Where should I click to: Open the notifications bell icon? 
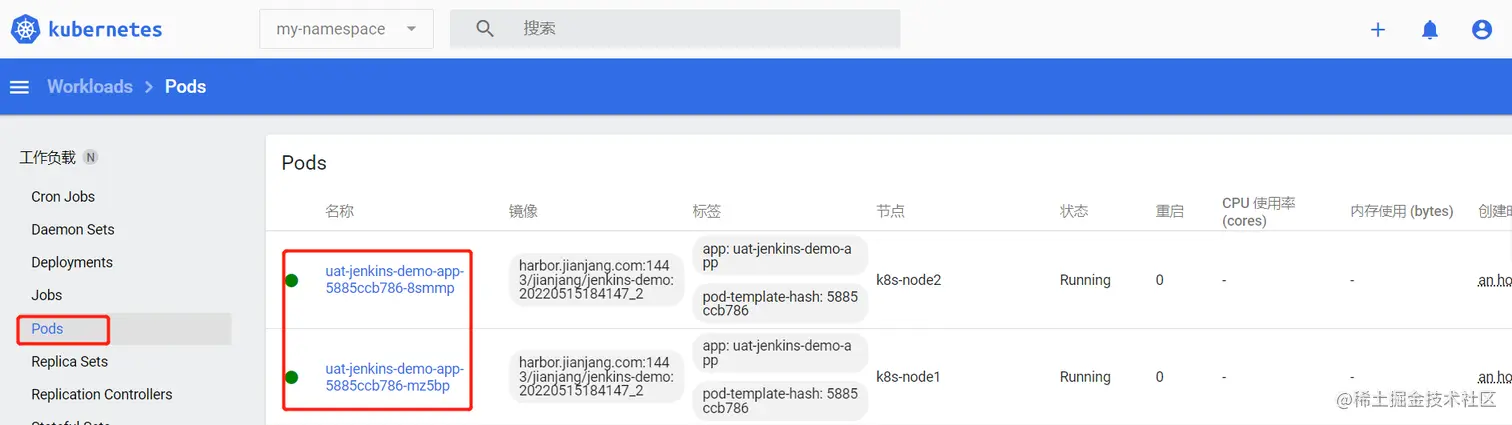[1430, 29]
